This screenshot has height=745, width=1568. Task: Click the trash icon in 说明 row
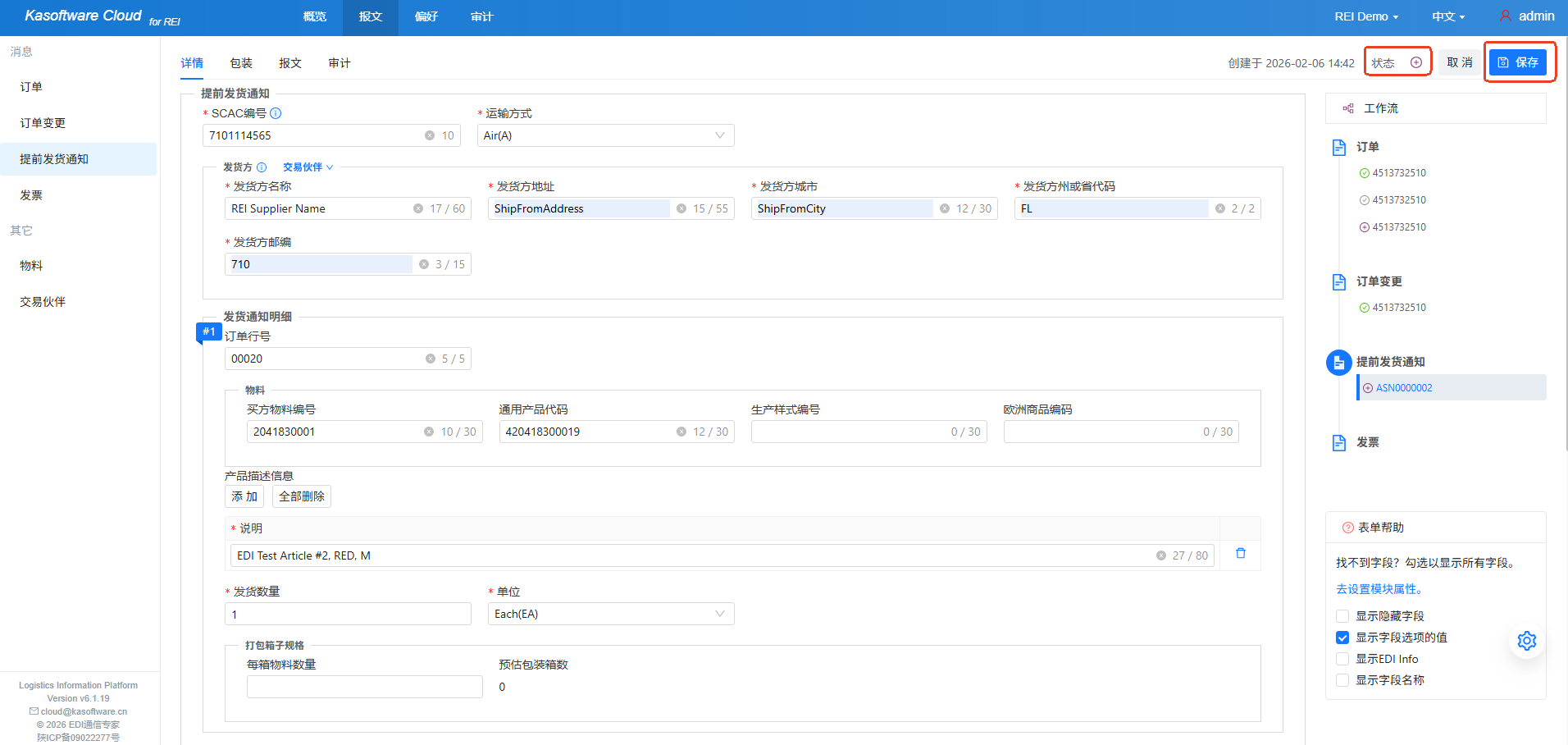click(1240, 554)
